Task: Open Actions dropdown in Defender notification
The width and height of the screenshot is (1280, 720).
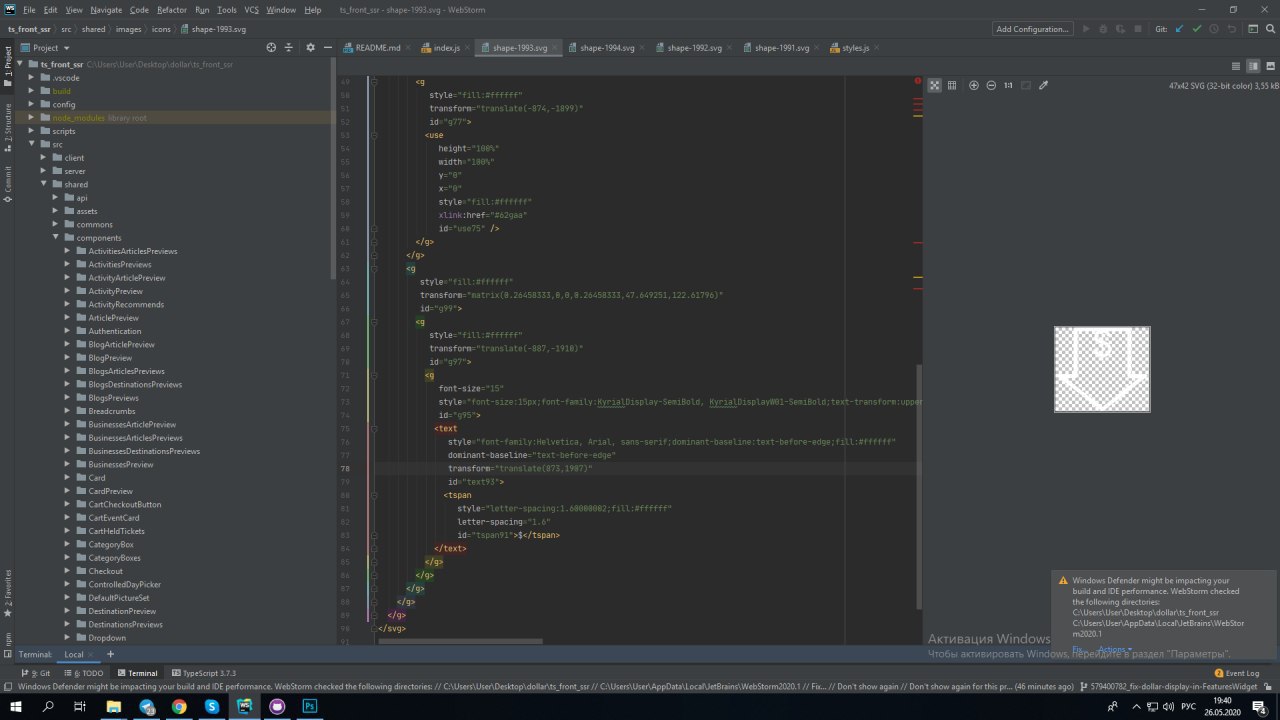Action: pos(1114,649)
